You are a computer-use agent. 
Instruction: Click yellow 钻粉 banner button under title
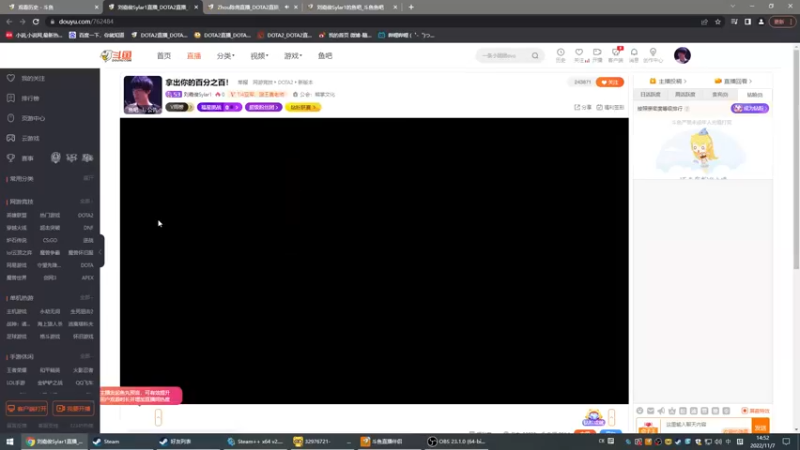(304, 108)
